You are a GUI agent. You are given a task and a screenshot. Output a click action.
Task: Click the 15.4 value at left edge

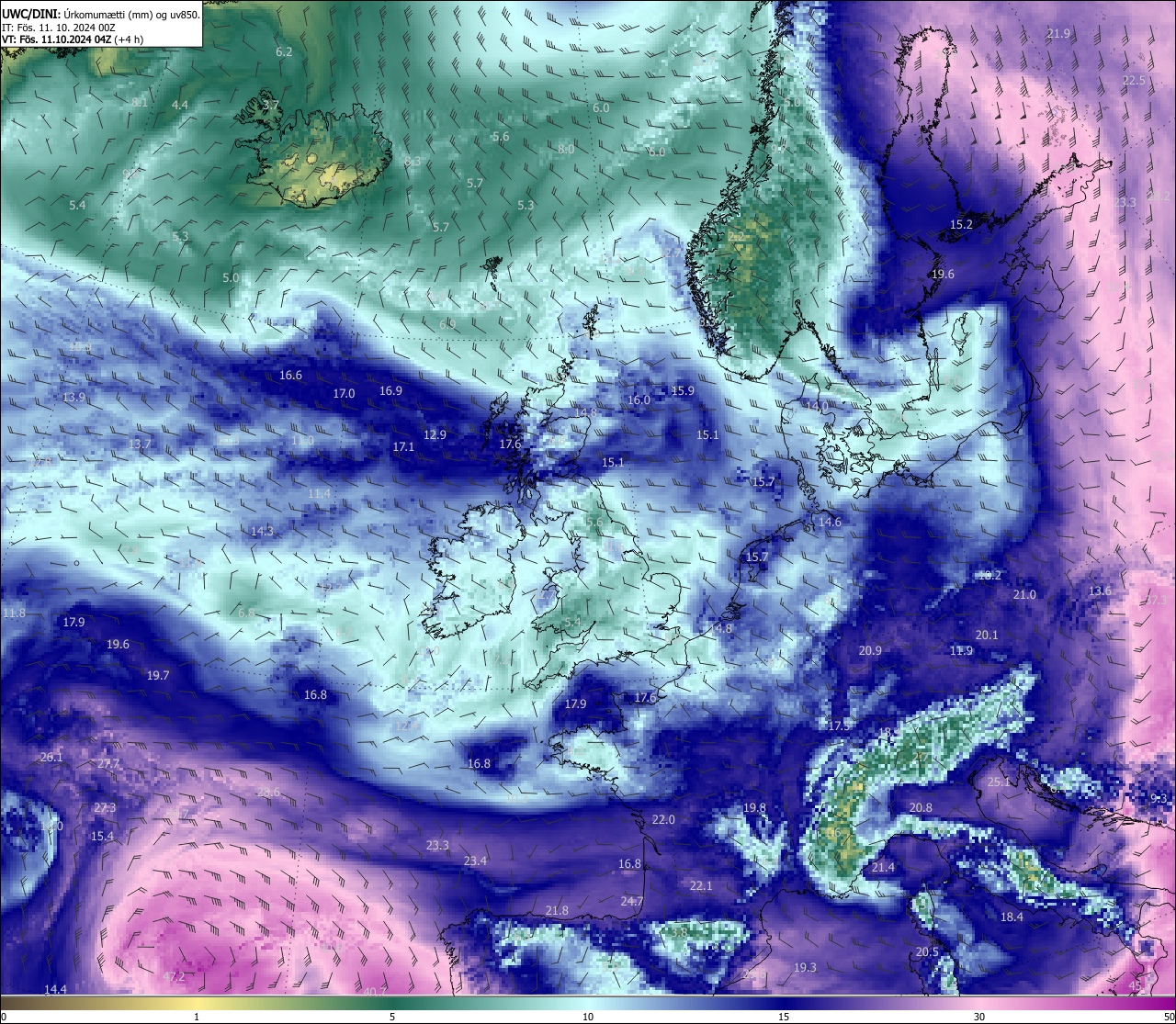[x=102, y=837]
